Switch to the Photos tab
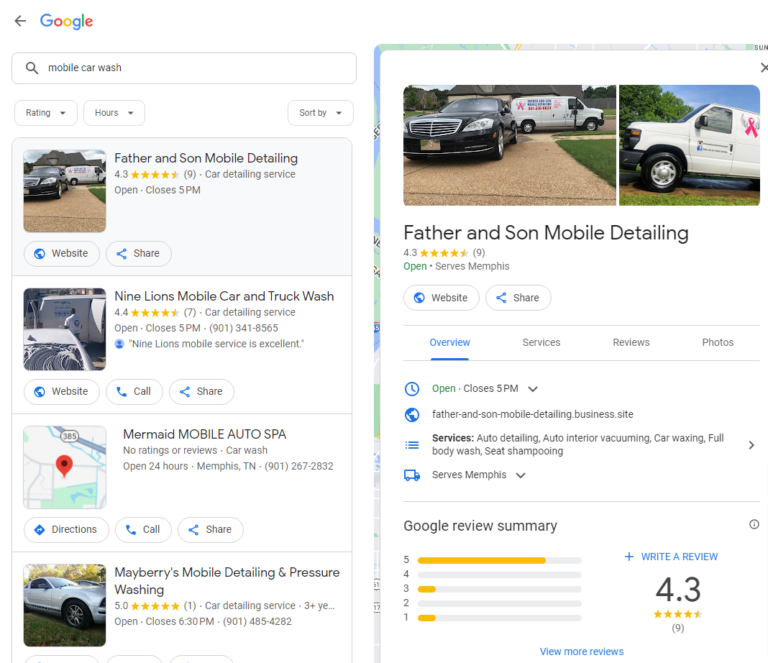768x663 pixels. pos(718,342)
